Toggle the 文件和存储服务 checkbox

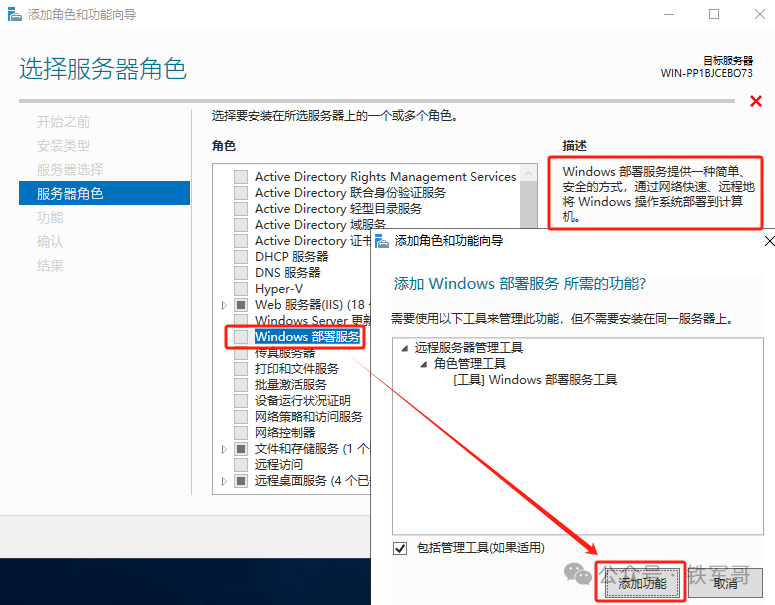coord(241,449)
